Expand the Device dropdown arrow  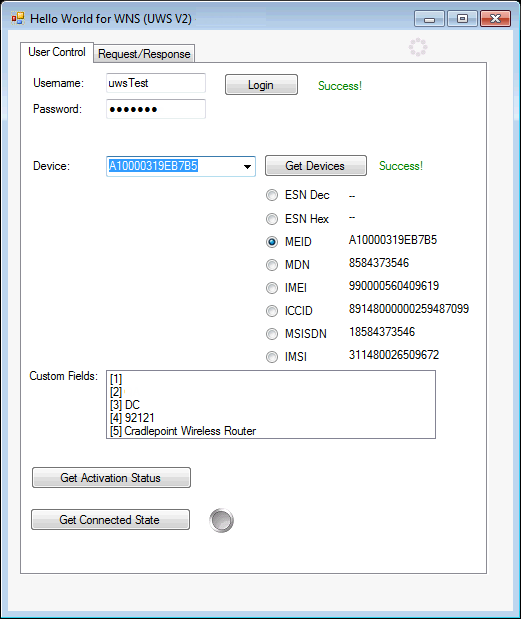247,166
